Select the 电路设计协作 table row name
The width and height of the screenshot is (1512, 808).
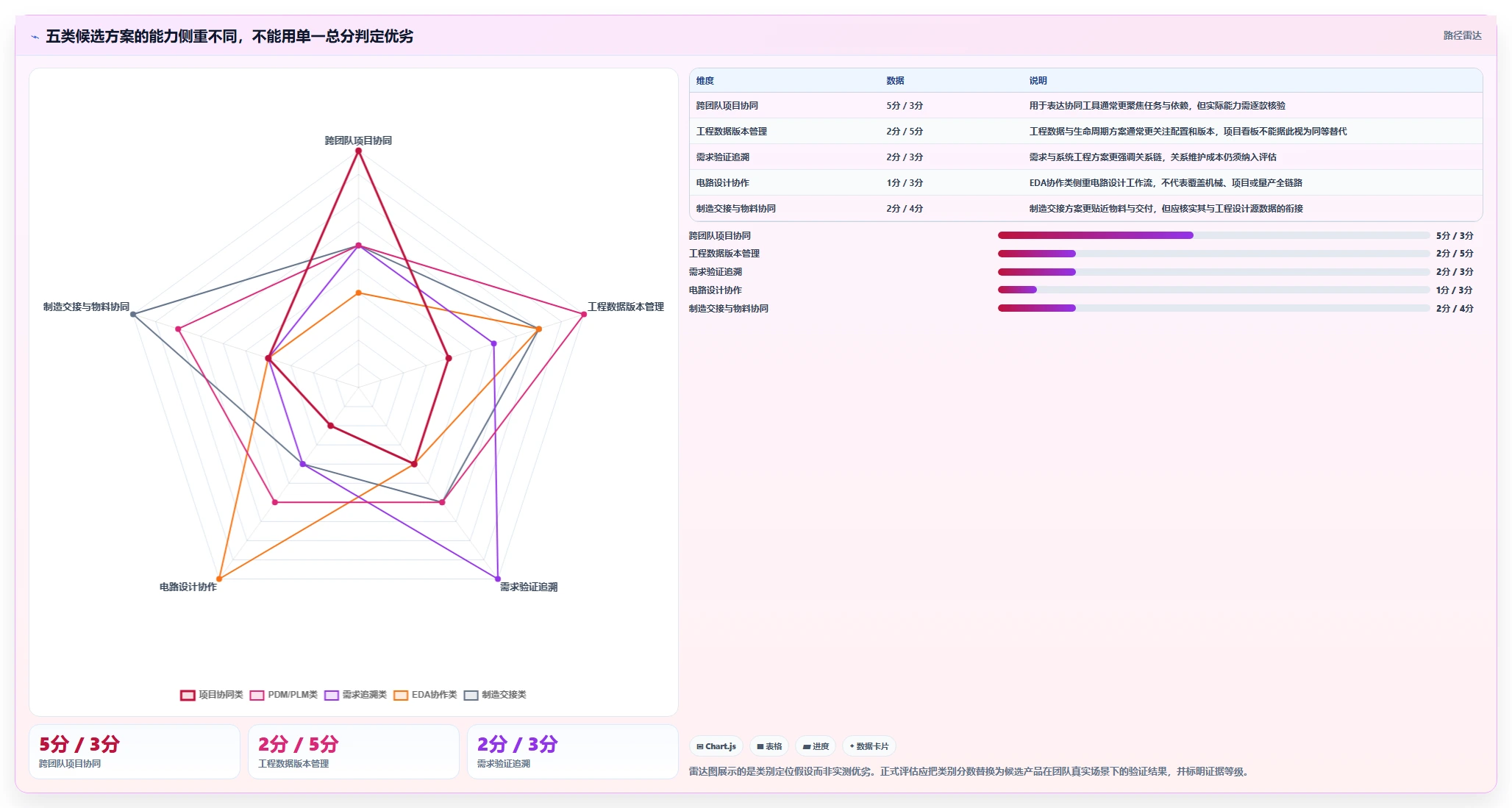pyautogui.click(x=723, y=183)
